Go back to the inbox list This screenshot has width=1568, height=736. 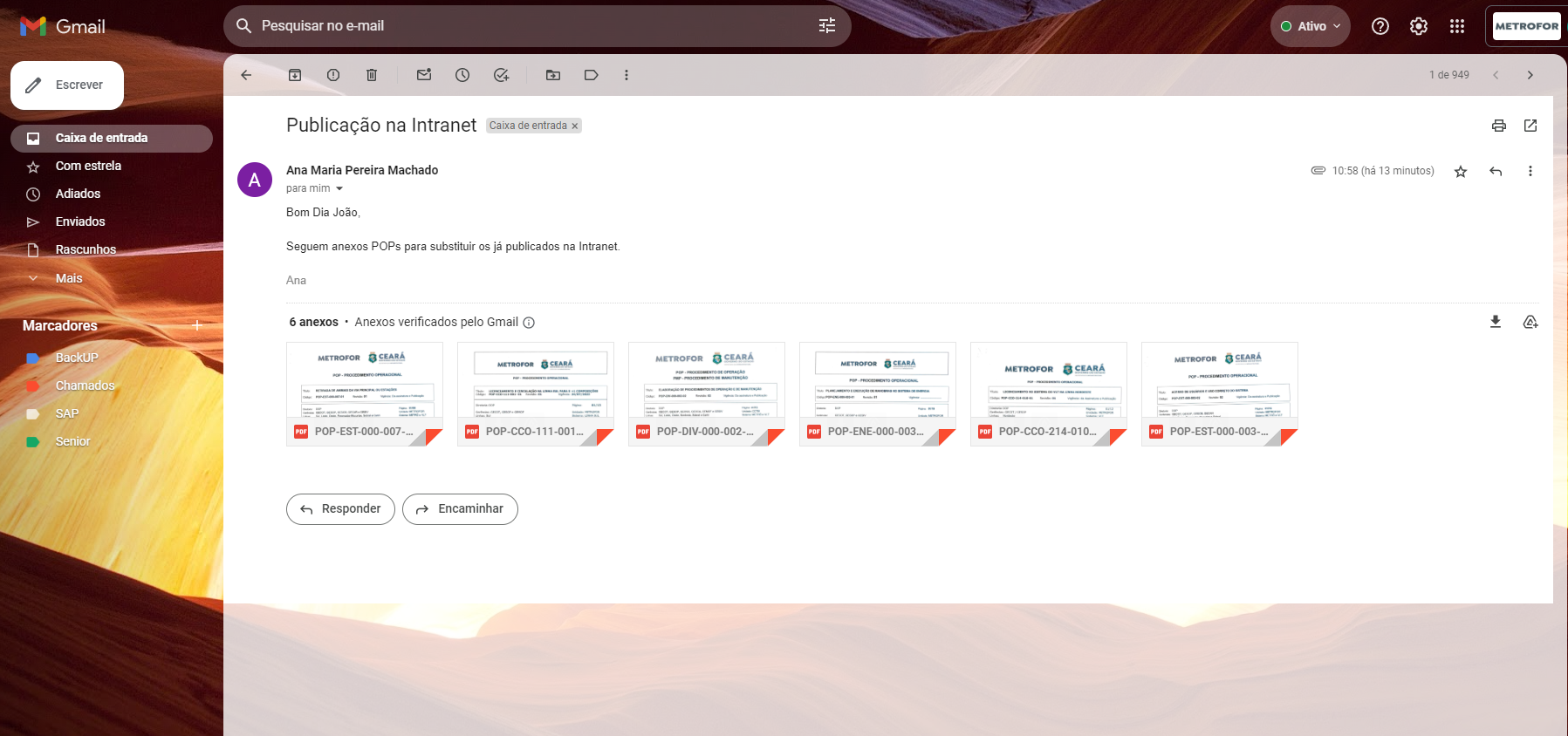[246, 75]
